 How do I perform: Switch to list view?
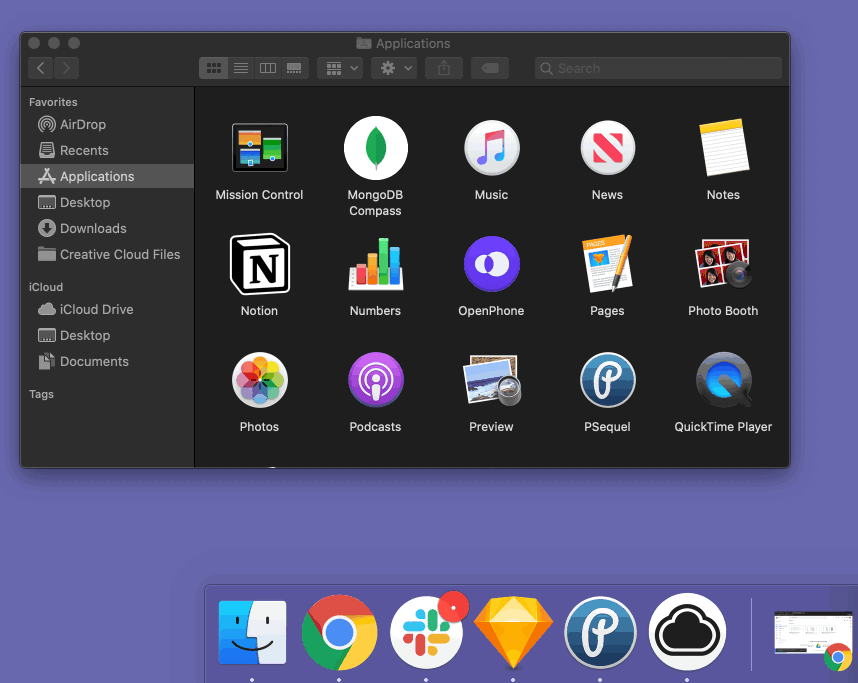pos(241,68)
